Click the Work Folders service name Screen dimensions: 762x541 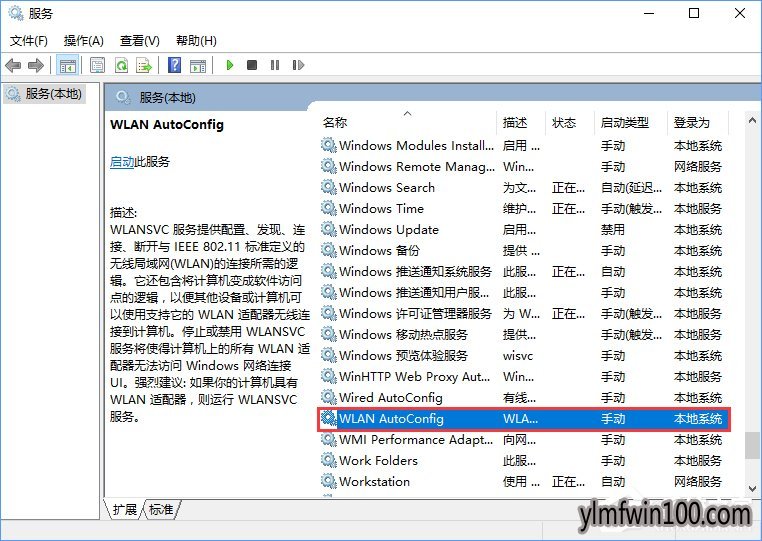[378, 460]
